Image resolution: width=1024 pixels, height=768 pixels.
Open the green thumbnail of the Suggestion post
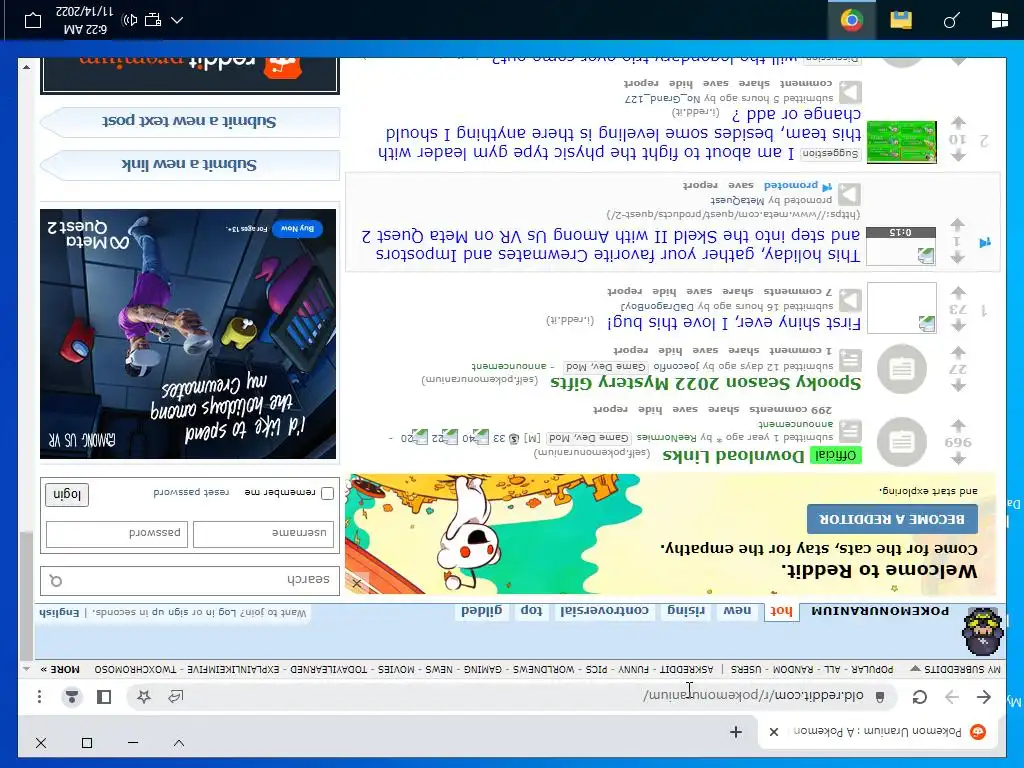pyautogui.click(x=901, y=142)
